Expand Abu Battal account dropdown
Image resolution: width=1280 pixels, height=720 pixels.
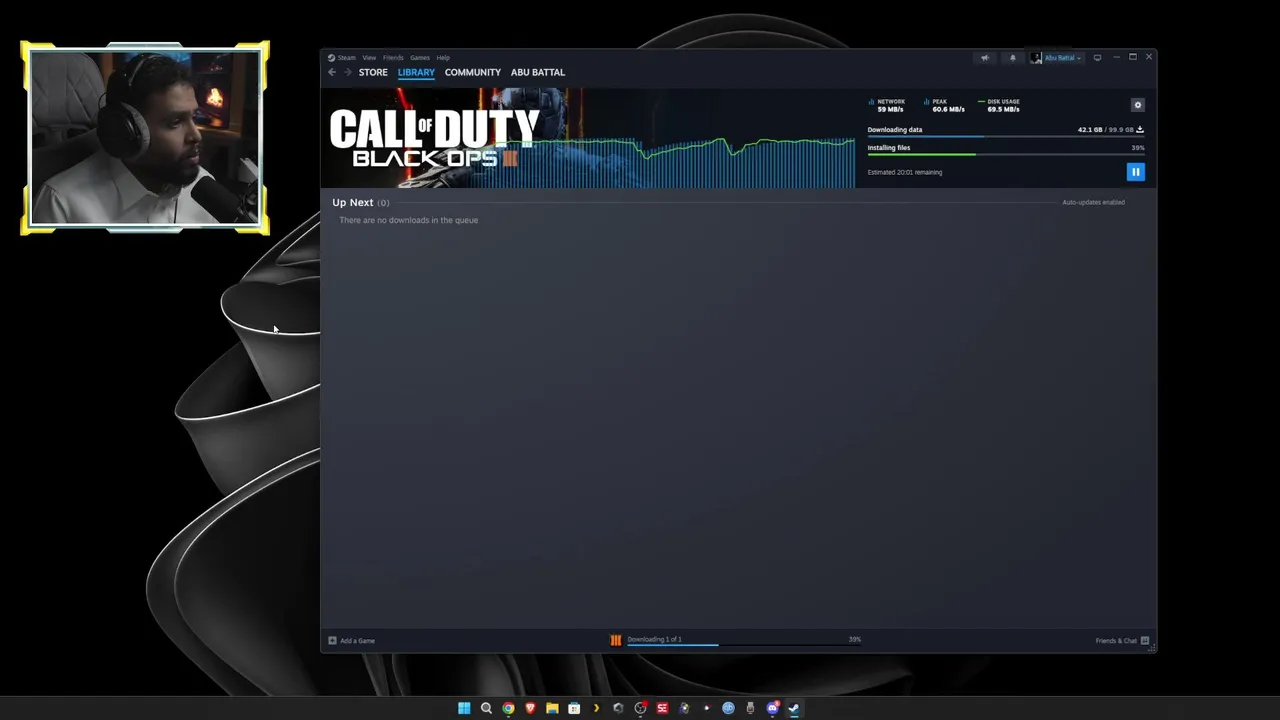coord(1063,58)
